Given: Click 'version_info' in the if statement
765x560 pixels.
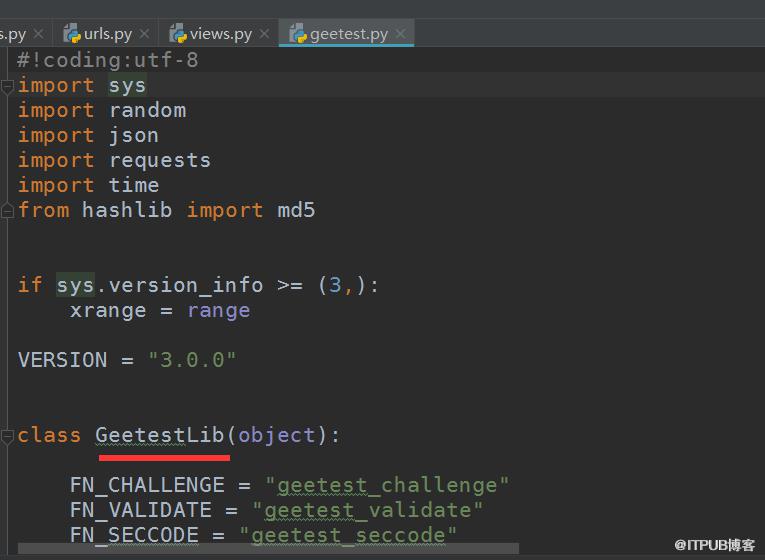Looking at the screenshot, I should click(x=186, y=285).
